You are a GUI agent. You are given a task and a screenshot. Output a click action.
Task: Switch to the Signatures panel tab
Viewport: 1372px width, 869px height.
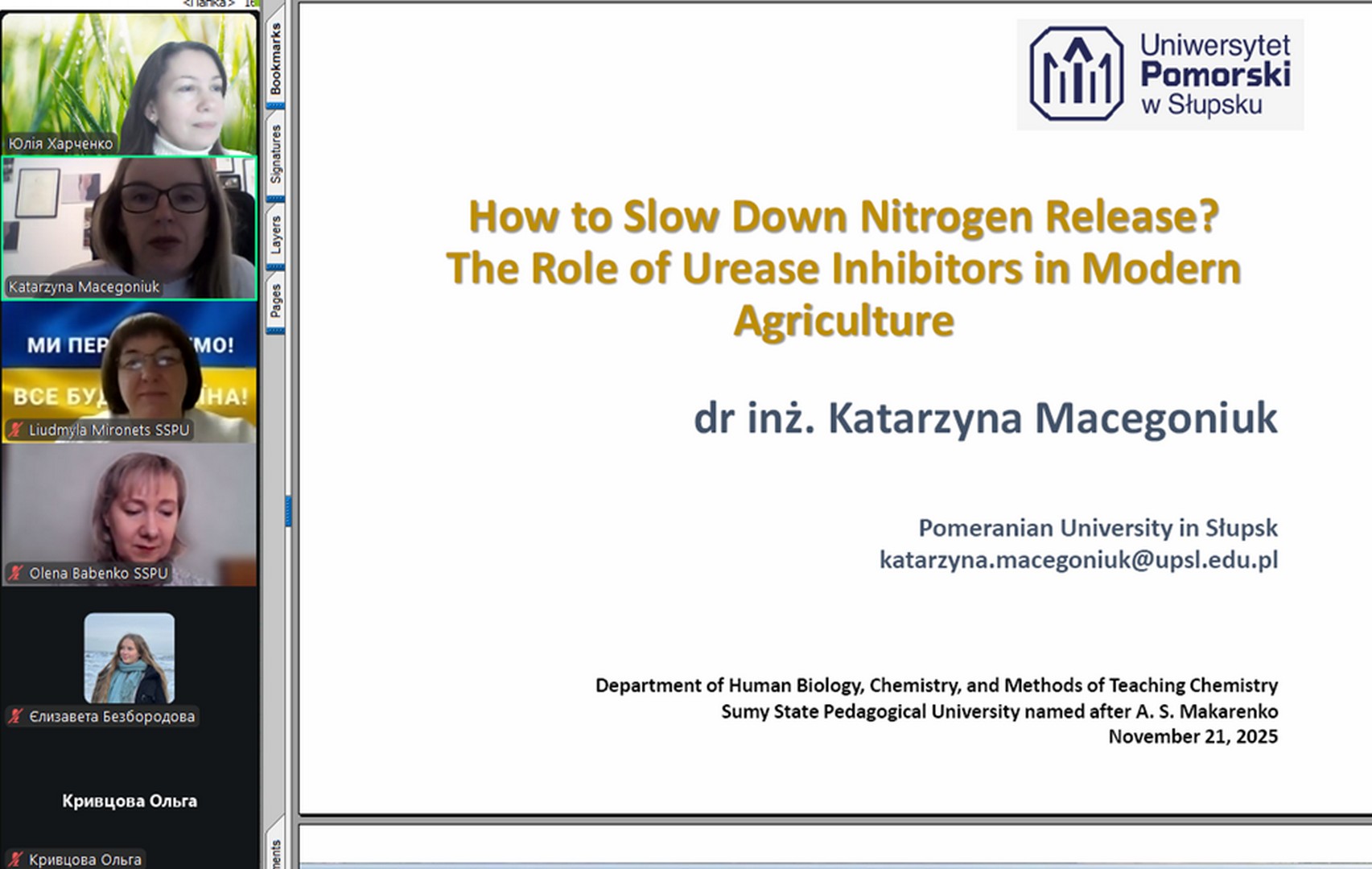275,153
